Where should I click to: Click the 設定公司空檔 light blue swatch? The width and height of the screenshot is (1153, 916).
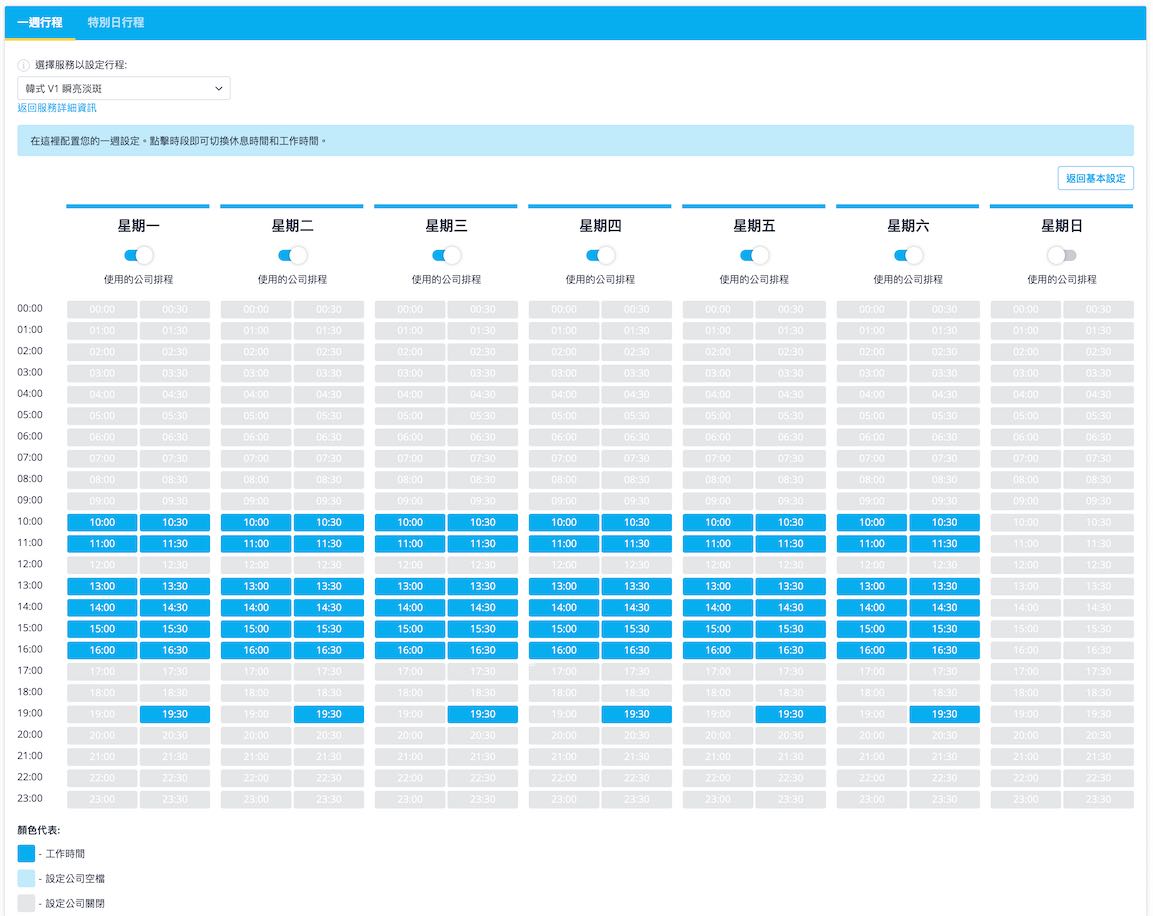click(x=26, y=879)
